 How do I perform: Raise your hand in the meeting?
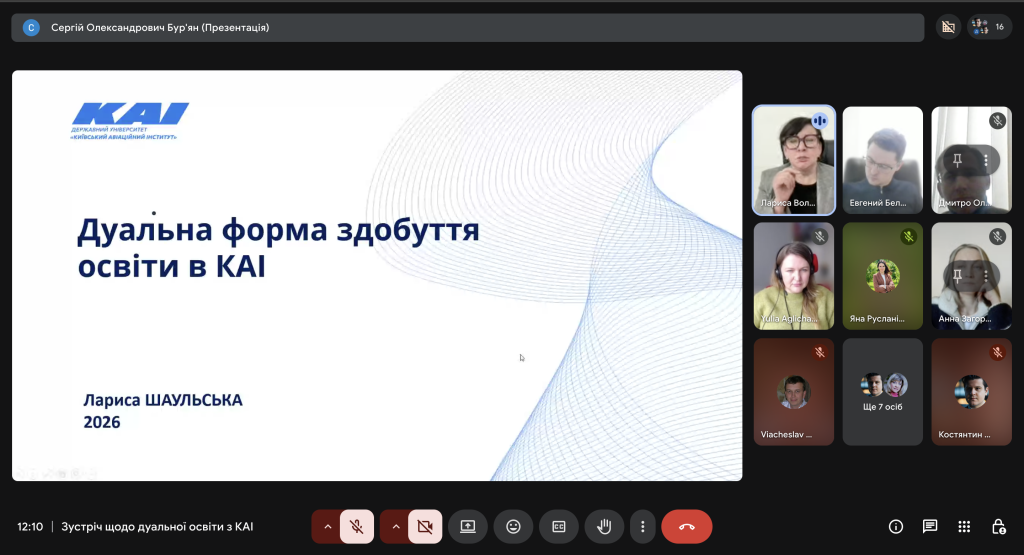click(x=605, y=526)
